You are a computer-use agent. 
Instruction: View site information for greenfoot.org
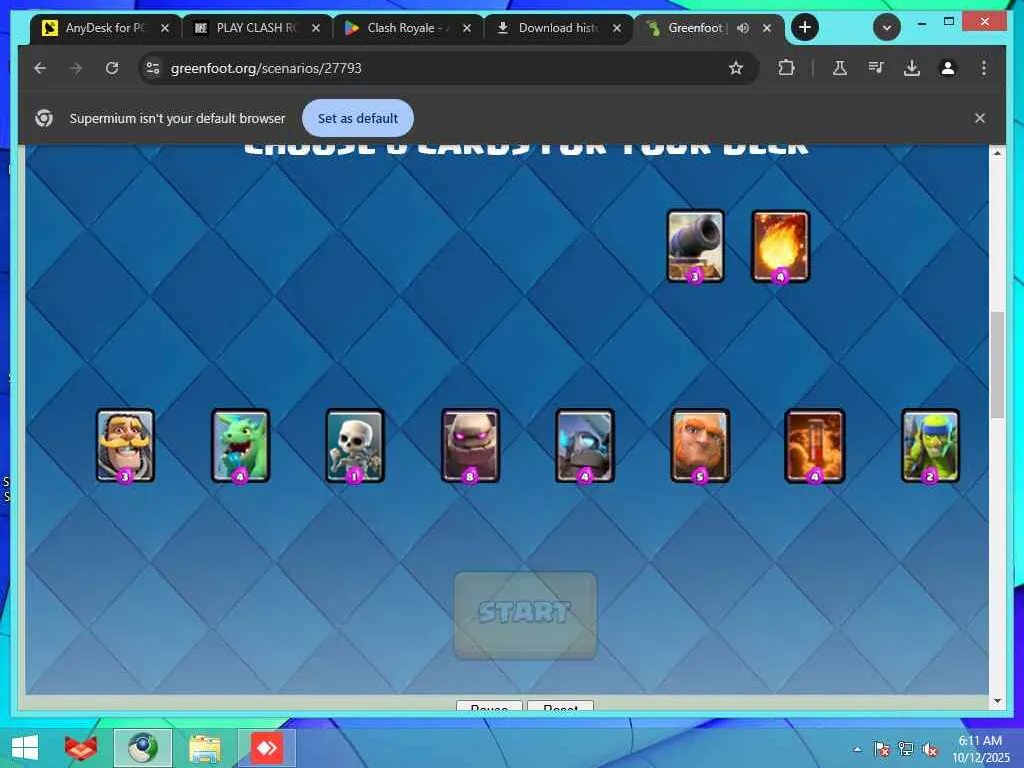pos(153,68)
